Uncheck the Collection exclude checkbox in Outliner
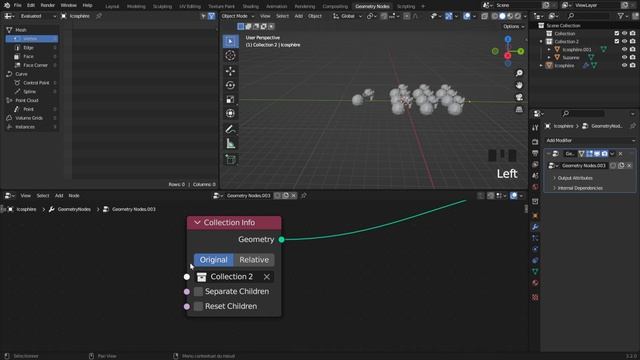This screenshot has height=360, width=640. coord(617,33)
